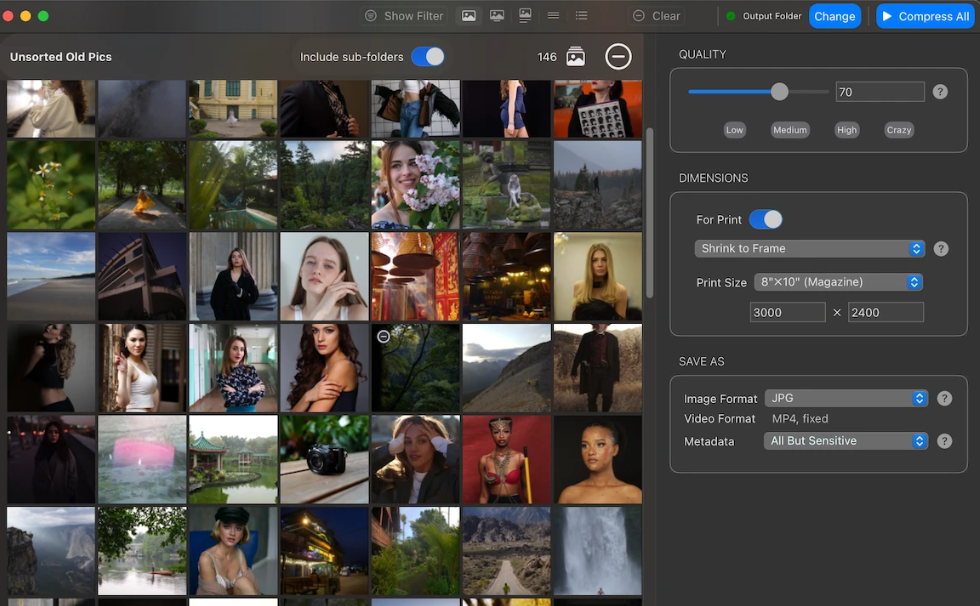
Task: Select the Crazy quality preset
Action: tap(898, 129)
